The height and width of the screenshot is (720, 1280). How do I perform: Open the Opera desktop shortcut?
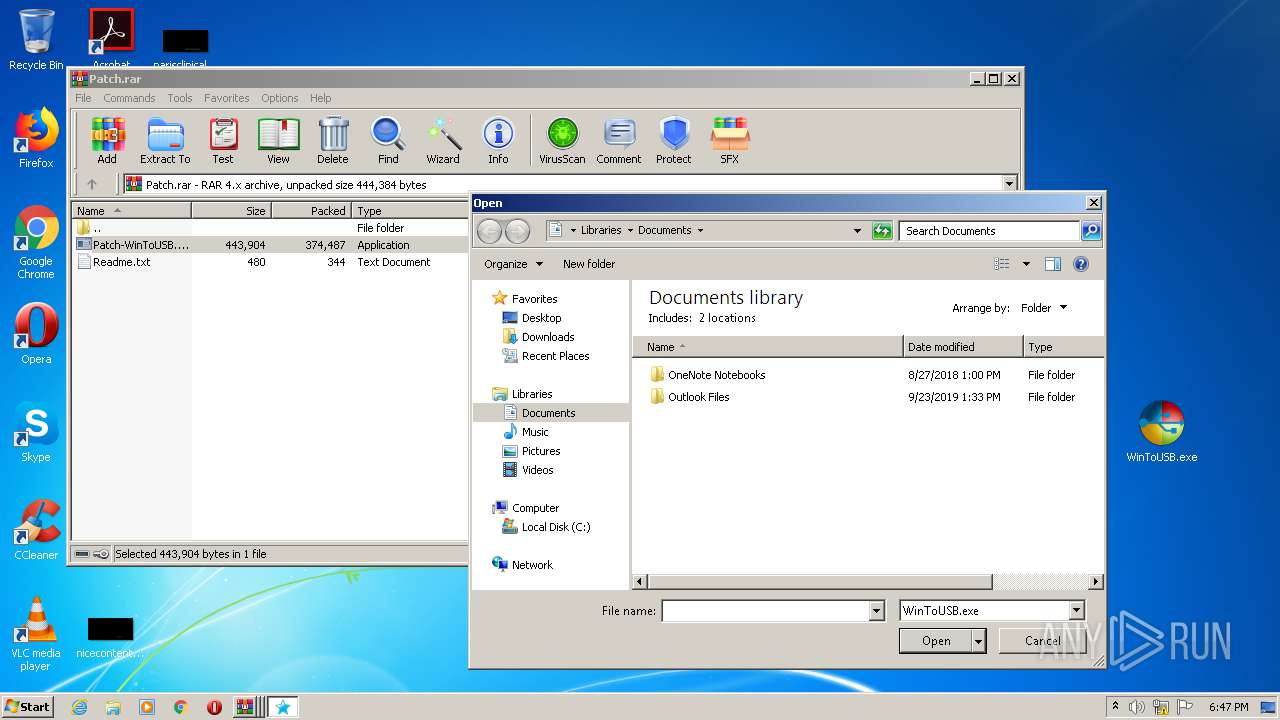tap(36, 334)
